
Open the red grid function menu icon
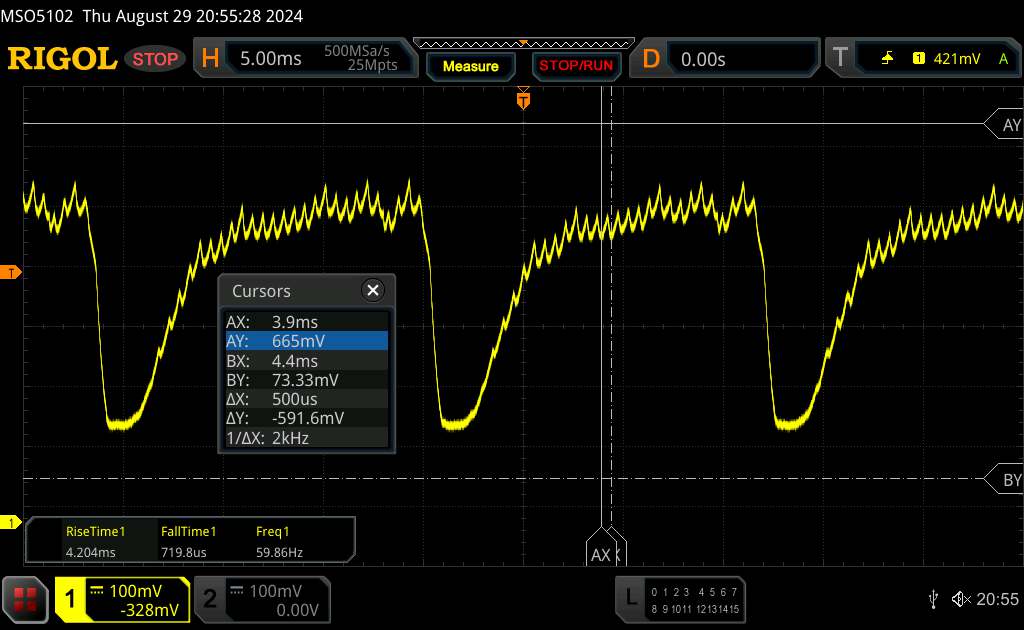click(26, 599)
